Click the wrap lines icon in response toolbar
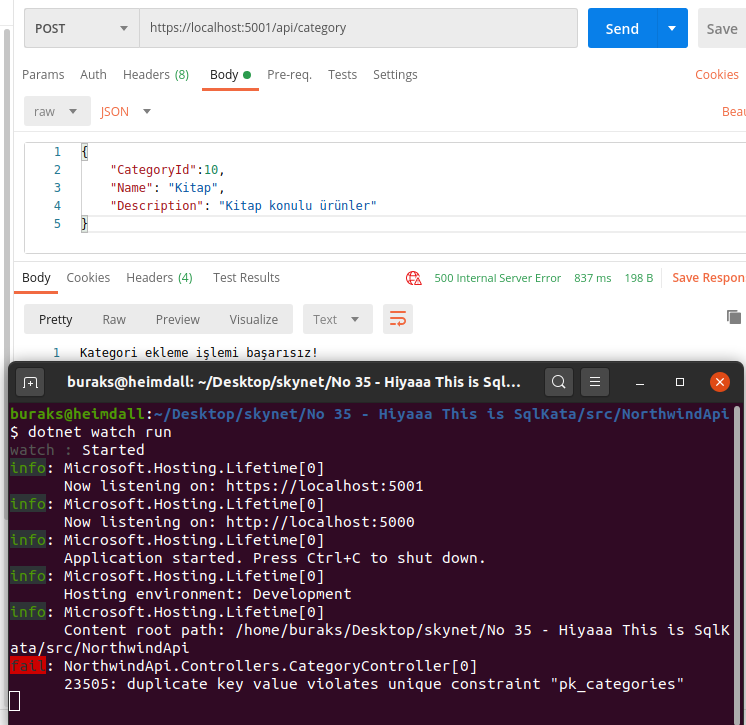Viewport: 746px width, 725px height. 398,319
